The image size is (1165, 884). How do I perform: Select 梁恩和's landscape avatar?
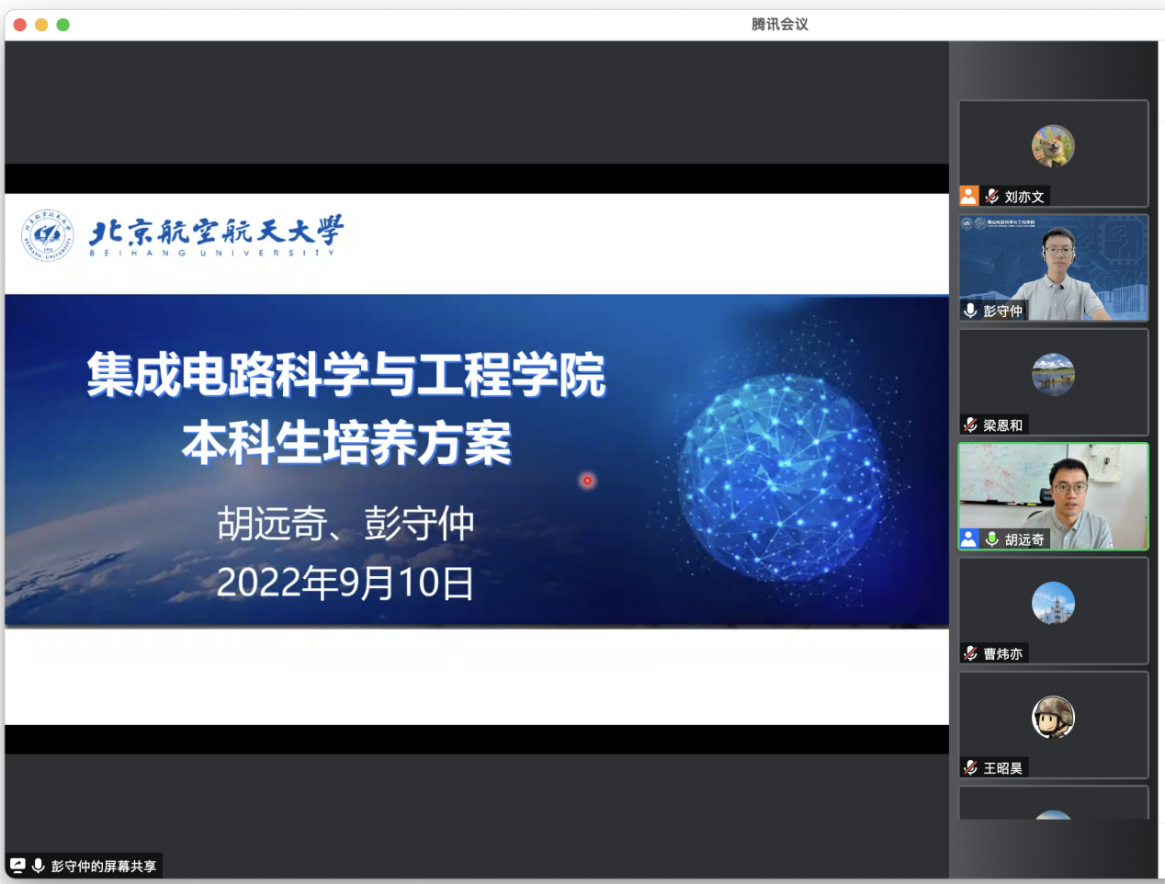point(1053,374)
